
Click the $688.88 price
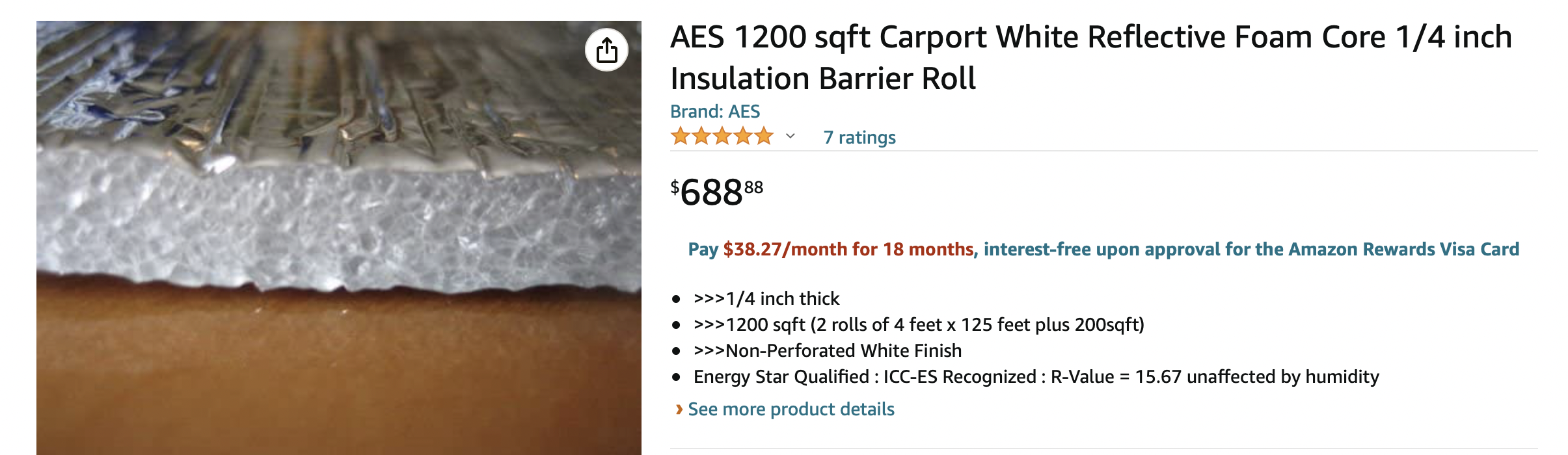716,192
